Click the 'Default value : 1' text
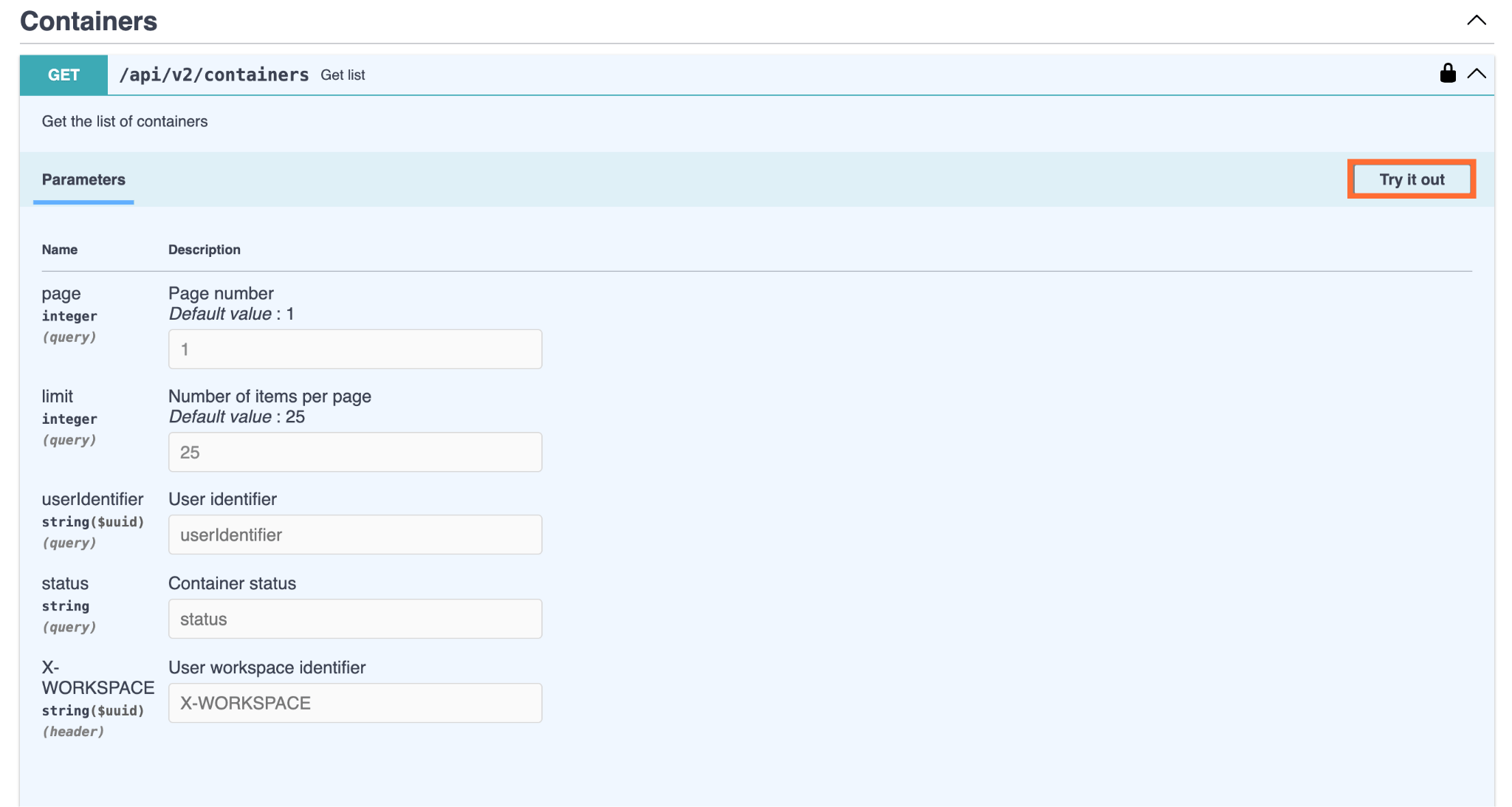 pos(231,314)
